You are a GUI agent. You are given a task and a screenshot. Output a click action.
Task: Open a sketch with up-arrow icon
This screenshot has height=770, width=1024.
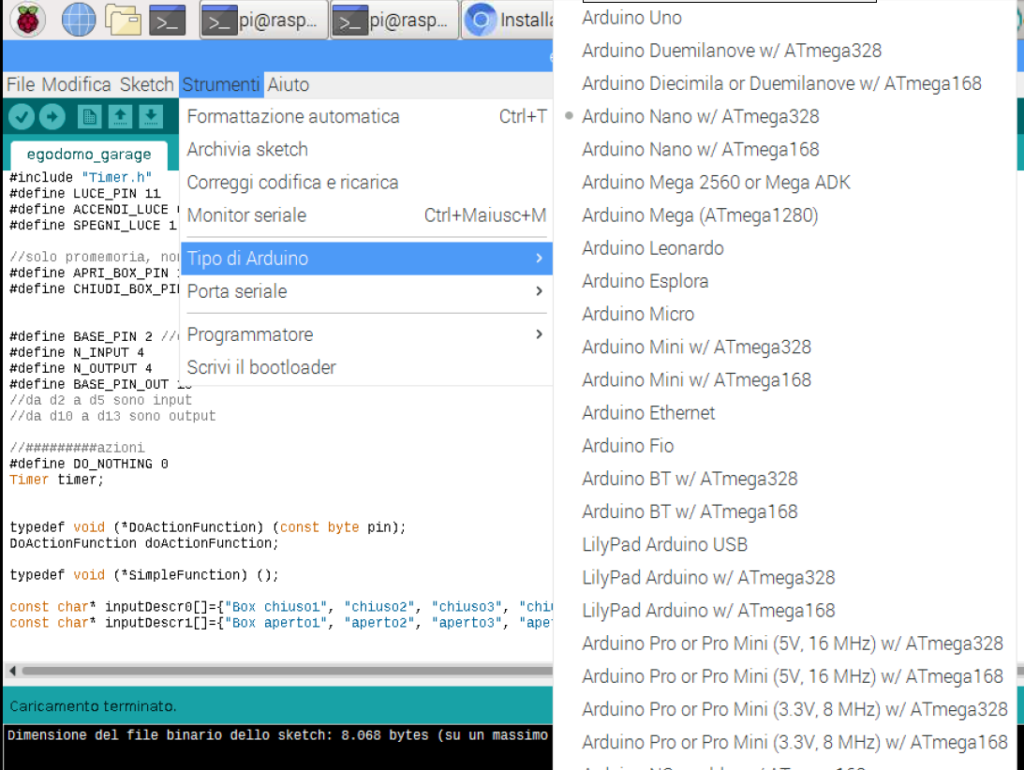click(120, 117)
